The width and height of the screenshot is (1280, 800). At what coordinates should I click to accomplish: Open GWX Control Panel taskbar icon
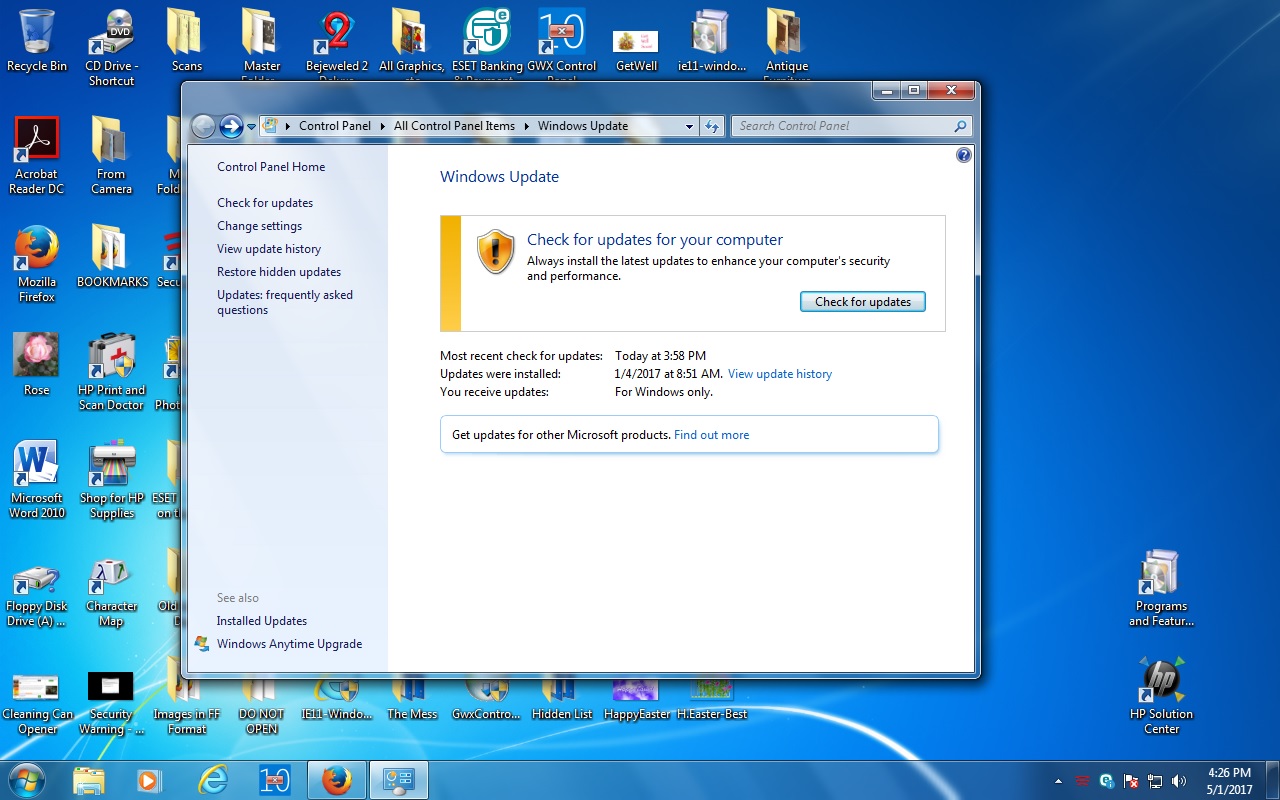point(275,780)
